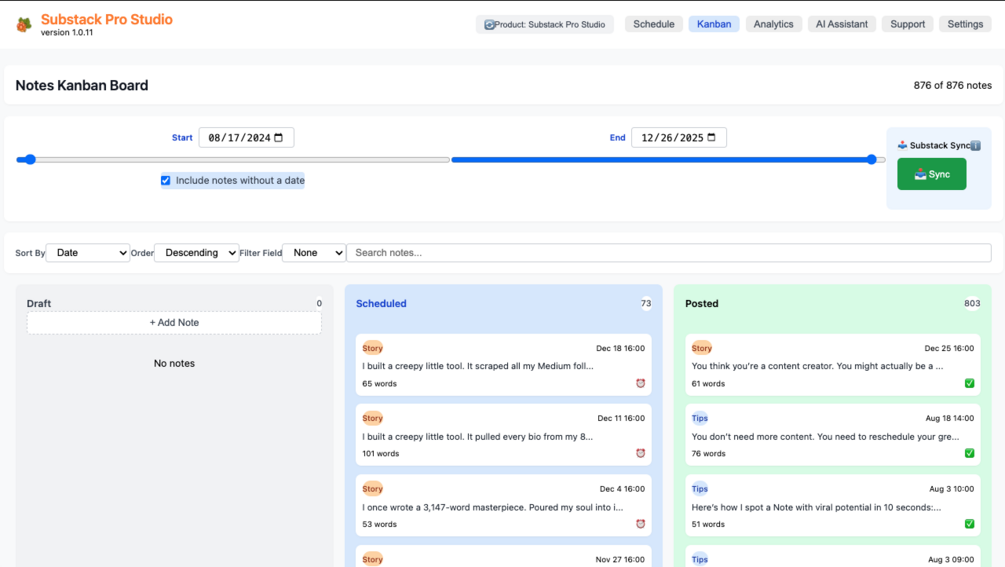Click alarm clock icon on Dec 11 note
Screen dimensions: 1005x567
640,453
